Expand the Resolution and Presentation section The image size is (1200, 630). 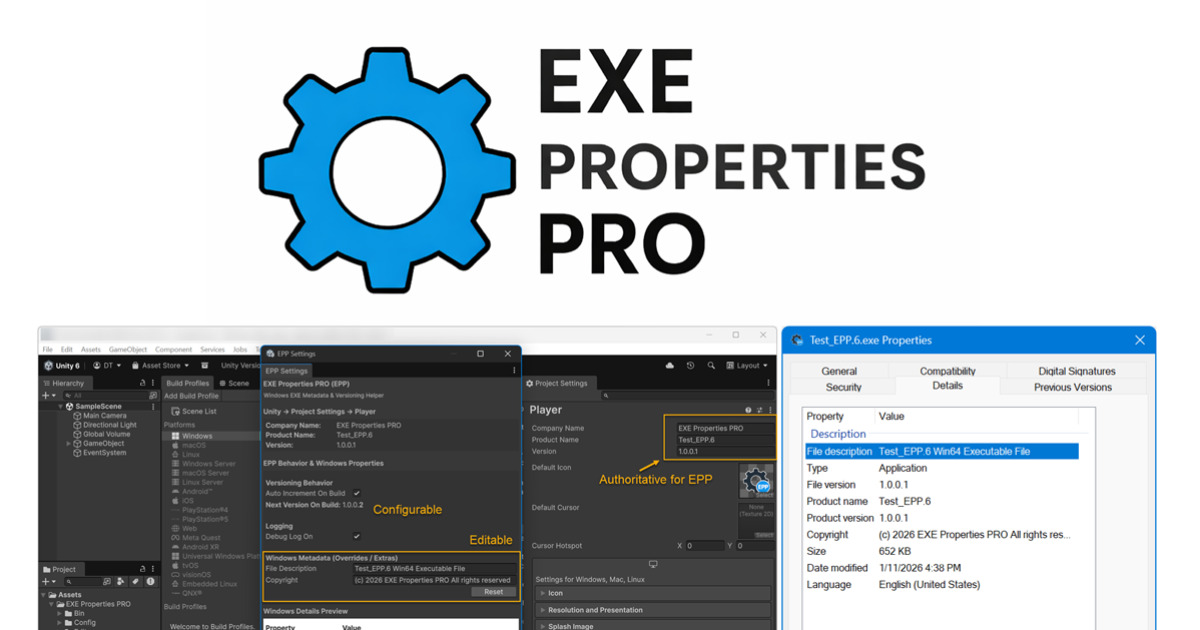pyautogui.click(x=543, y=610)
